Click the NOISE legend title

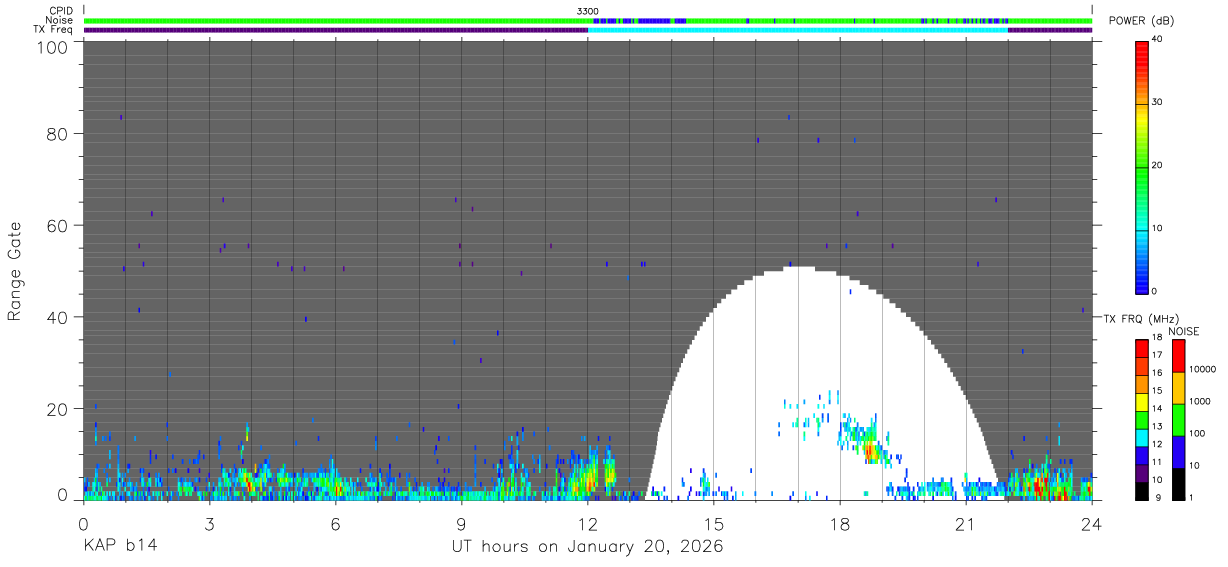coord(1184,331)
